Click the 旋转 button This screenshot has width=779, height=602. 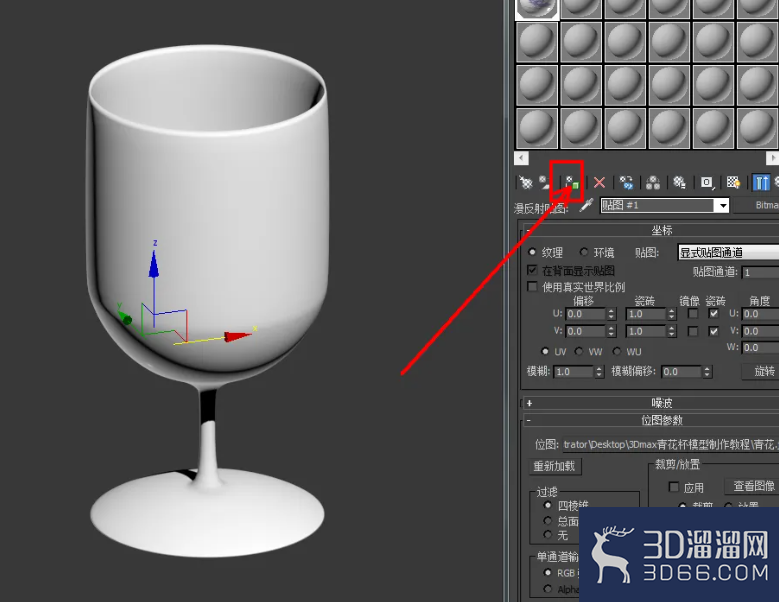tap(760, 372)
